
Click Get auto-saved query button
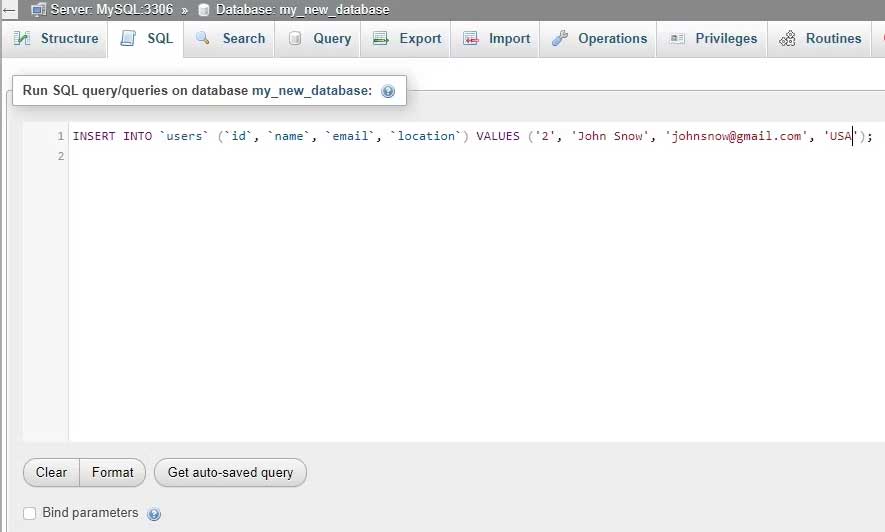click(x=230, y=472)
